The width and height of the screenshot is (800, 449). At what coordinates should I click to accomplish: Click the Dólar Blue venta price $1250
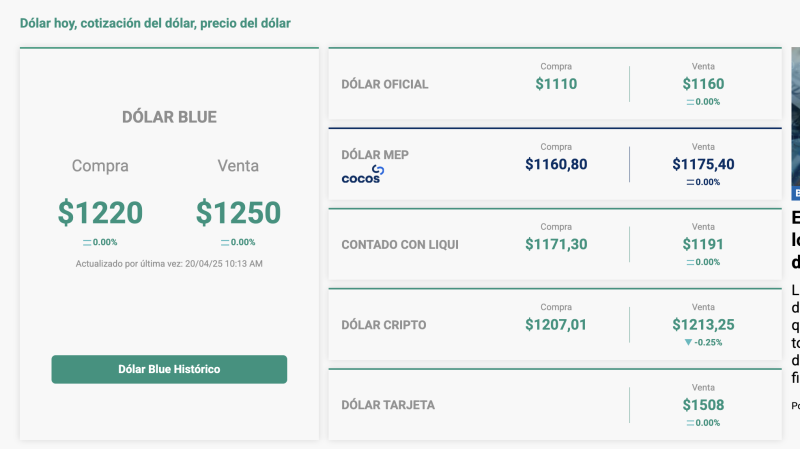238,213
